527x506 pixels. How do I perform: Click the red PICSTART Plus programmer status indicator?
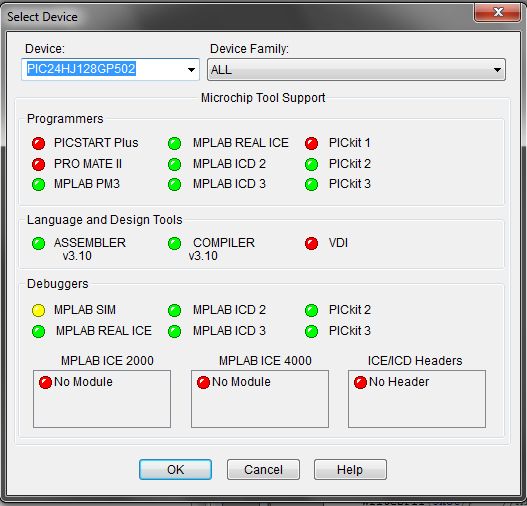click(x=38, y=143)
